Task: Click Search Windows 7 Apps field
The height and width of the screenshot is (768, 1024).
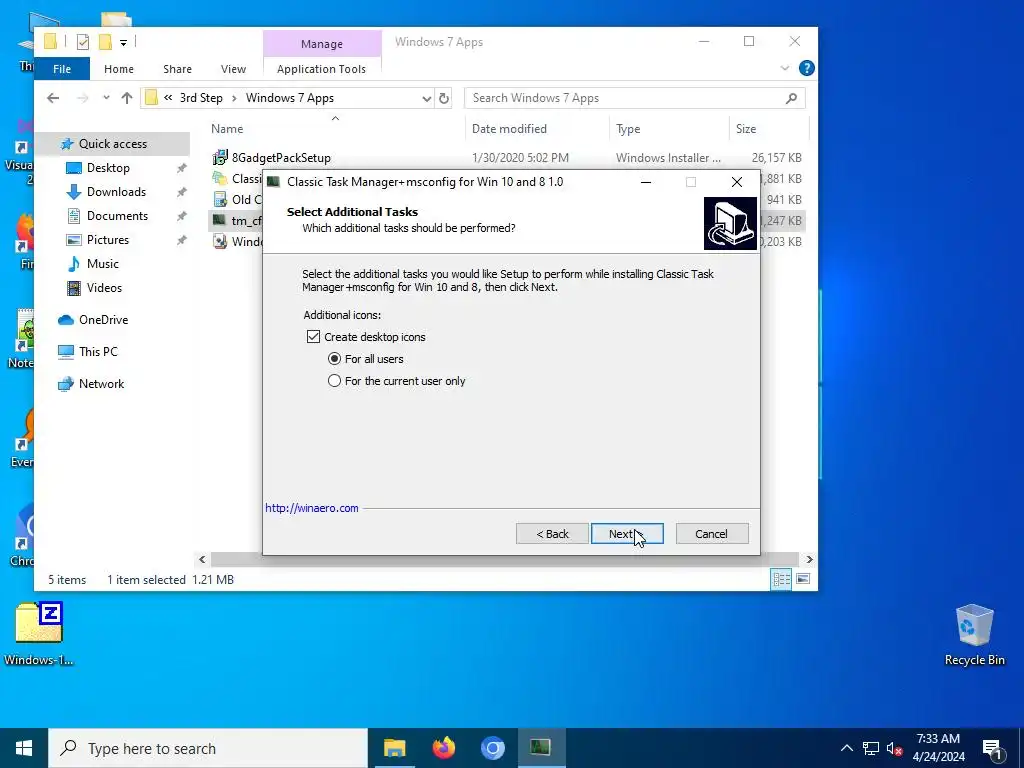Action: (x=635, y=98)
